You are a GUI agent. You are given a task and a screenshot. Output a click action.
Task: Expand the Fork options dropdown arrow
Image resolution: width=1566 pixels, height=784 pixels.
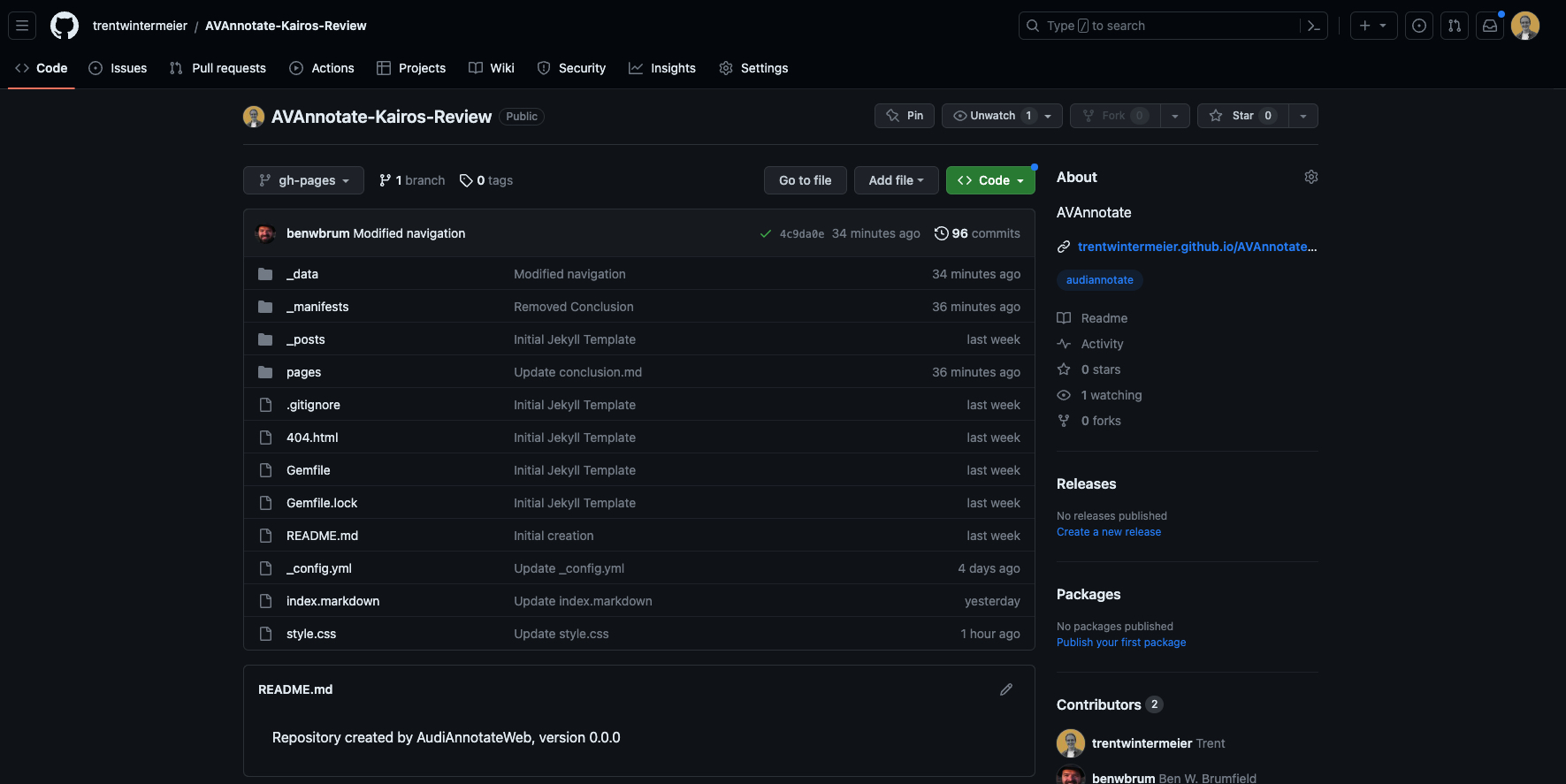[1175, 116]
